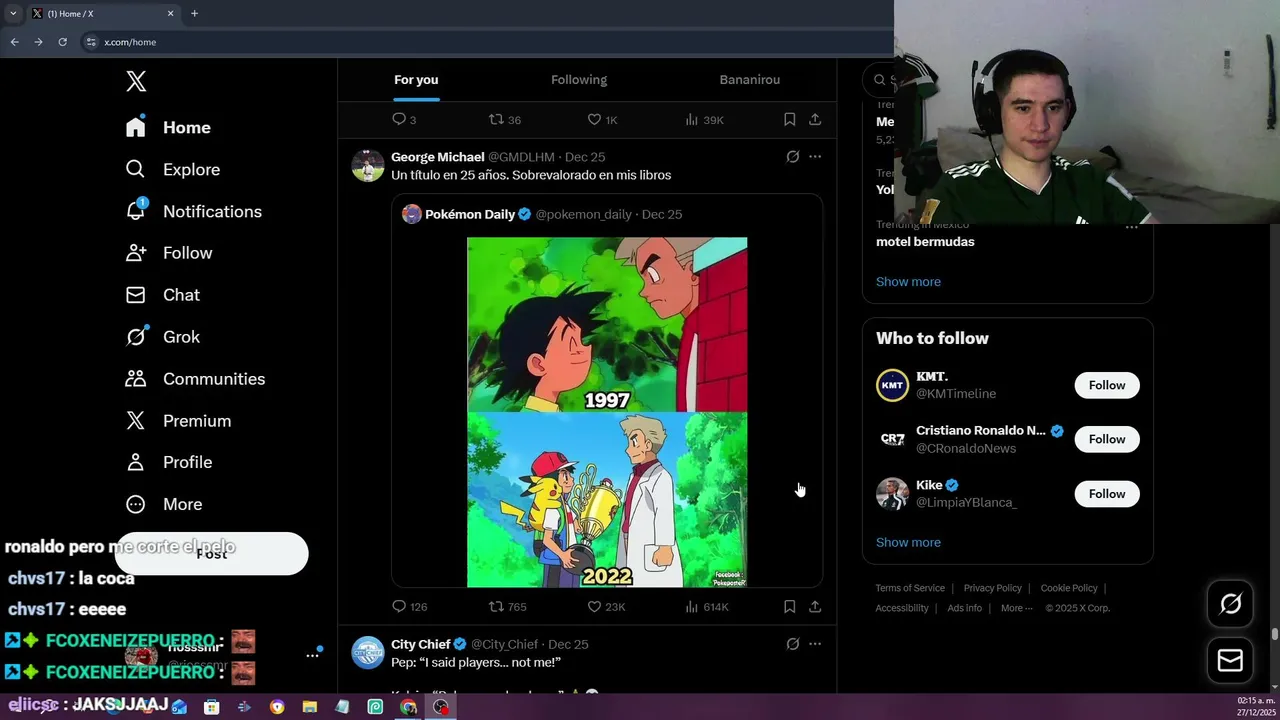Open the Terms of Service link
The height and width of the screenshot is (720, 1280).
coord(910,588)
